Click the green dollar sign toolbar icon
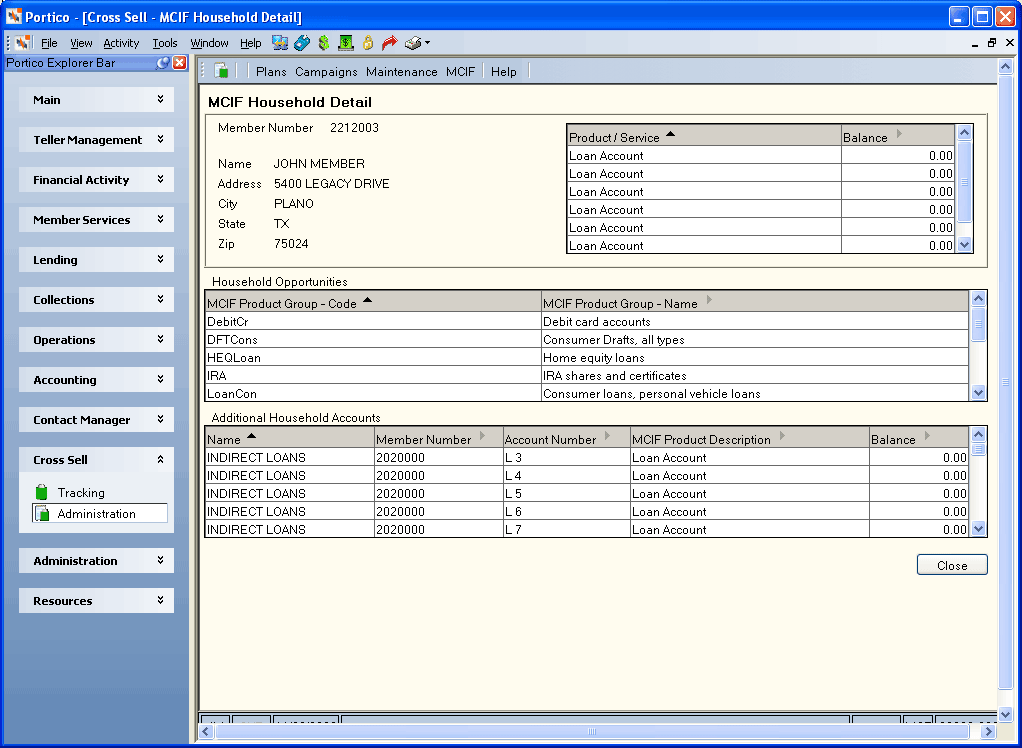This screenshot has width=1022, height=748. click(324, 43)
